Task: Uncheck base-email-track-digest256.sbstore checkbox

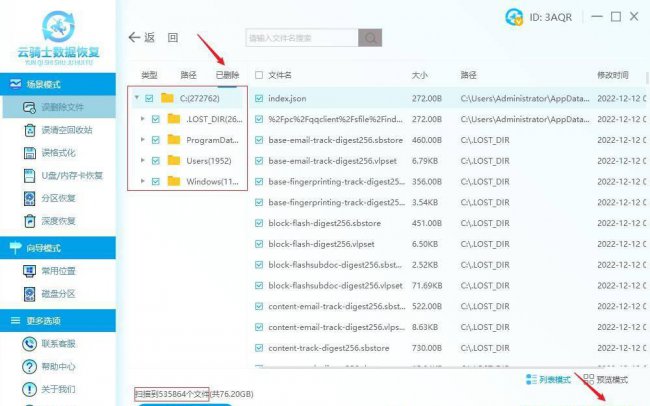Action: [x=259, y=140]
